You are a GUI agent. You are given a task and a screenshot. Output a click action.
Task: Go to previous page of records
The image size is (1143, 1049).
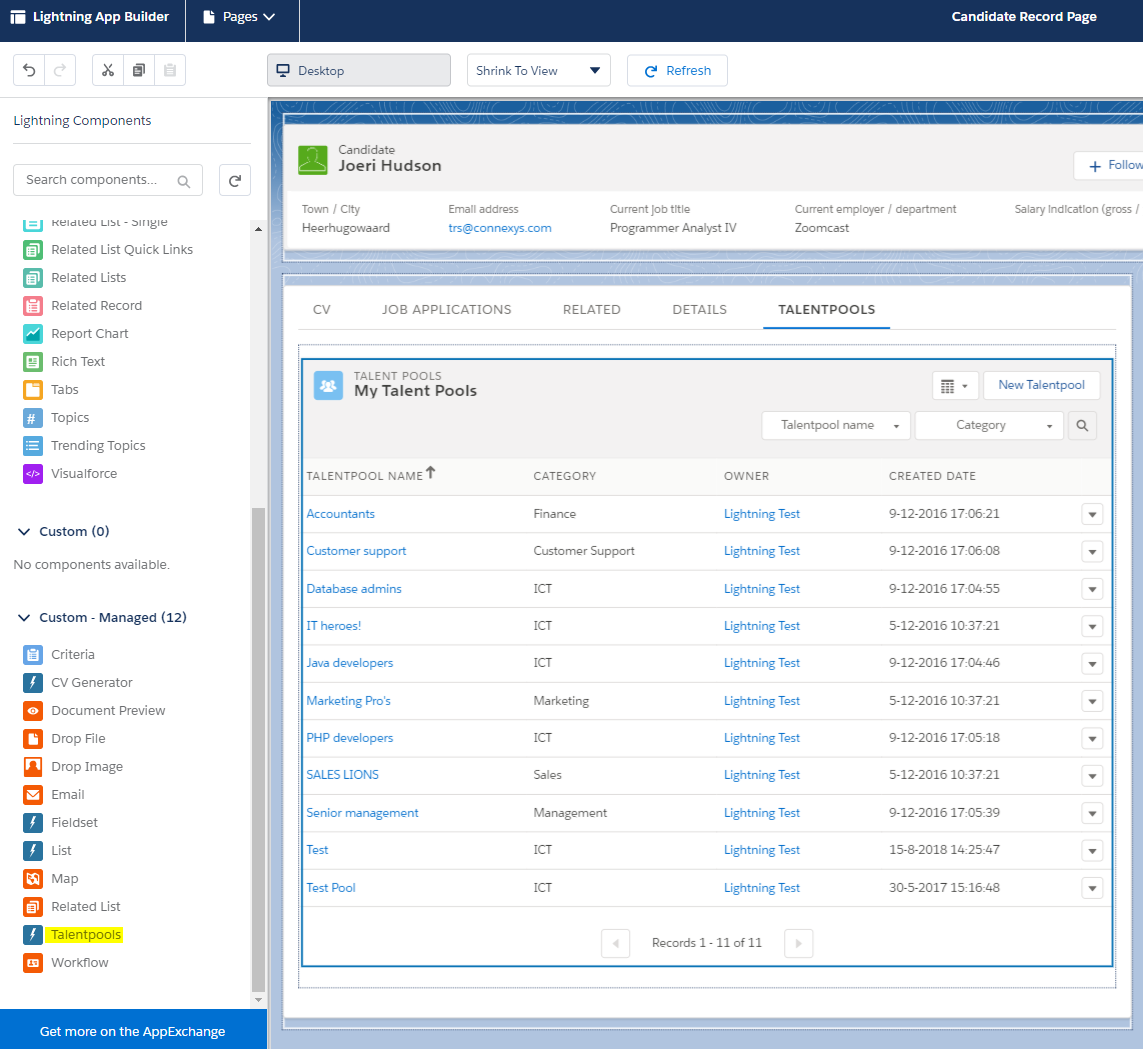615,943
